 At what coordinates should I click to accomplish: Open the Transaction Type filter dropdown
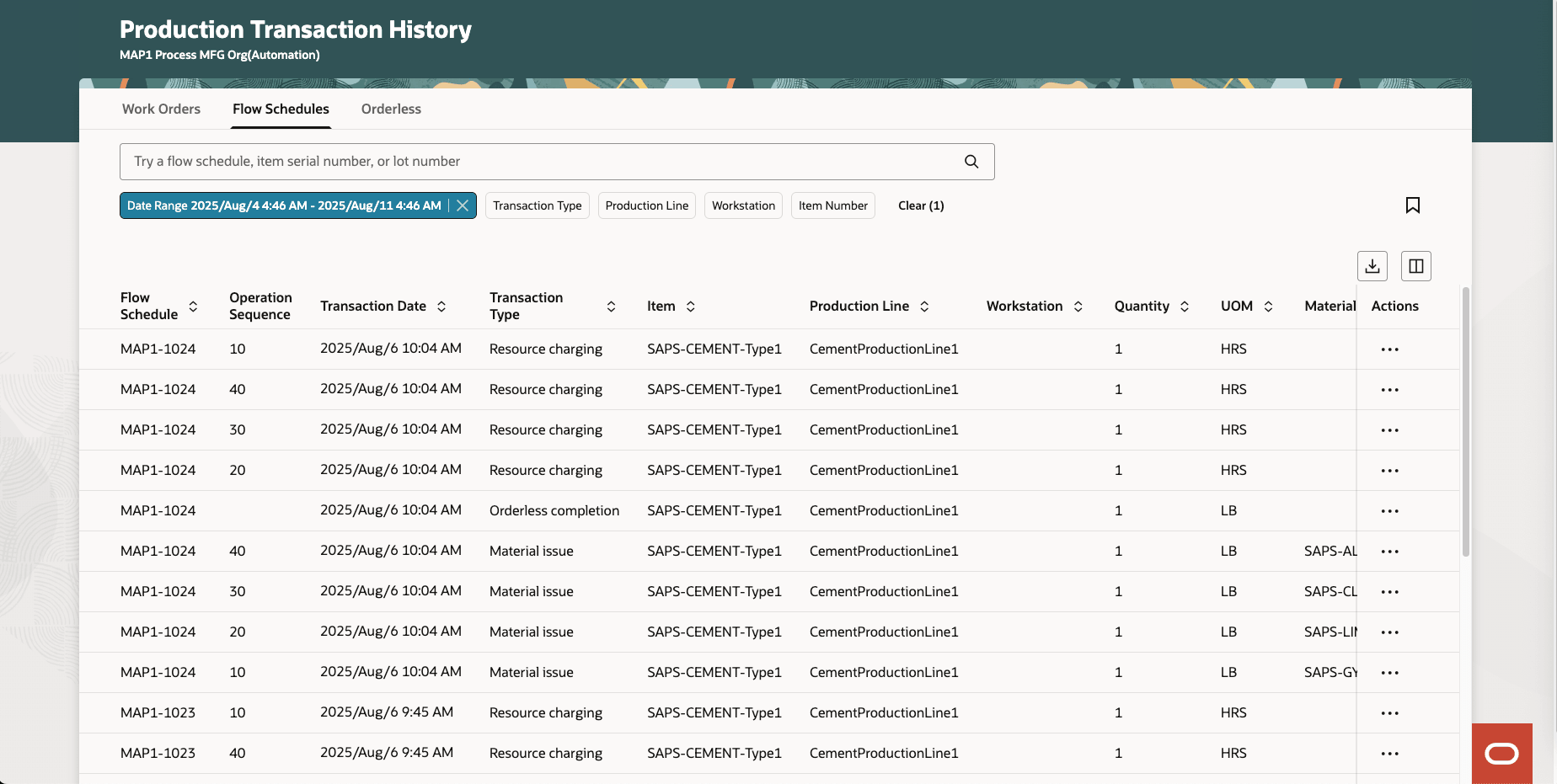[x=537, y=205]
